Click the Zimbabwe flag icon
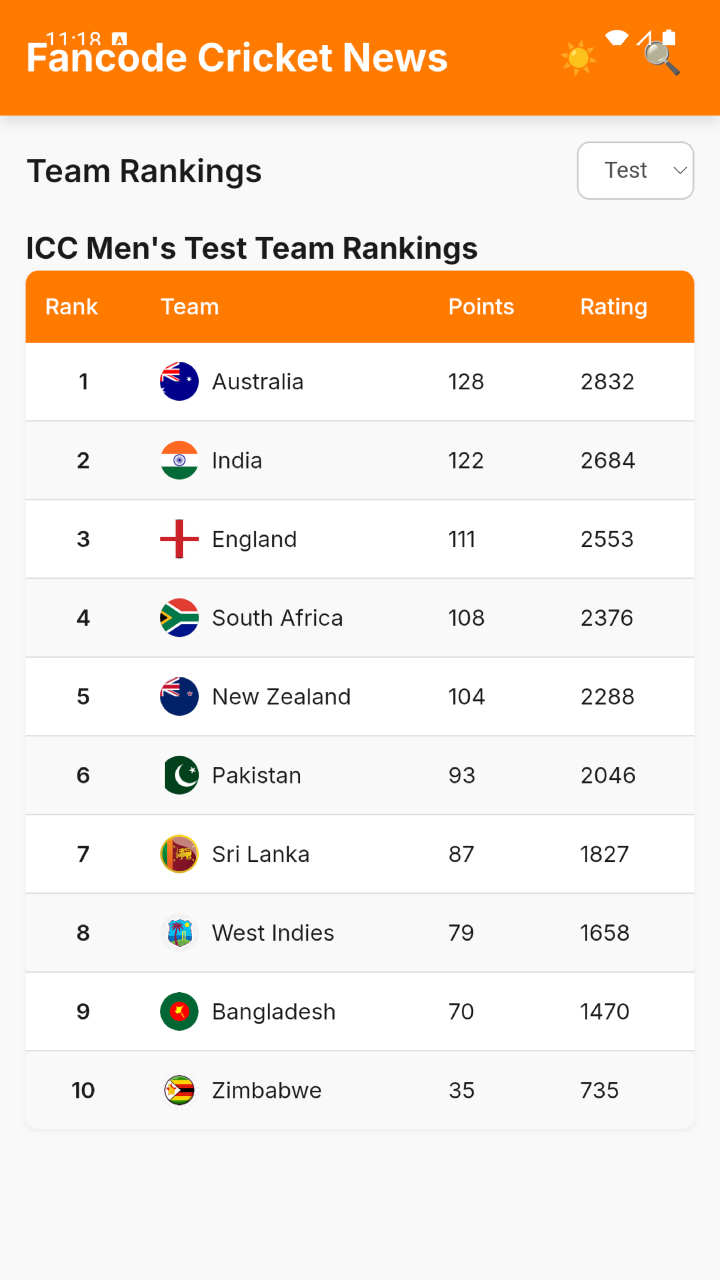Viewport: 720px width, 1280px height. coord(180,1091)
